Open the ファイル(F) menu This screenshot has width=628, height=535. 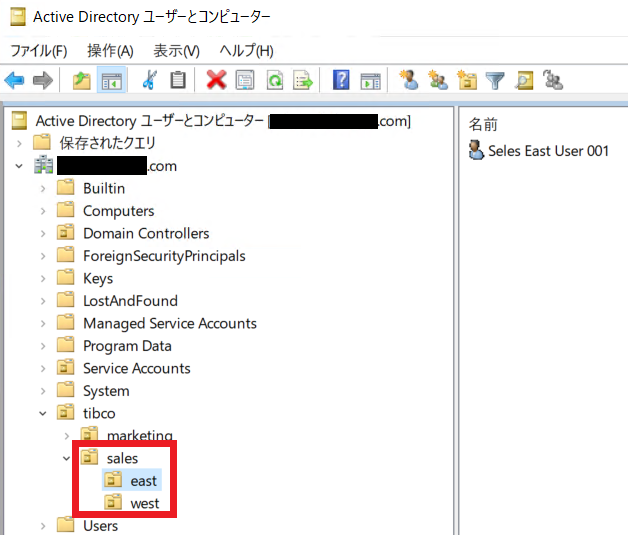tap(38, 51)
